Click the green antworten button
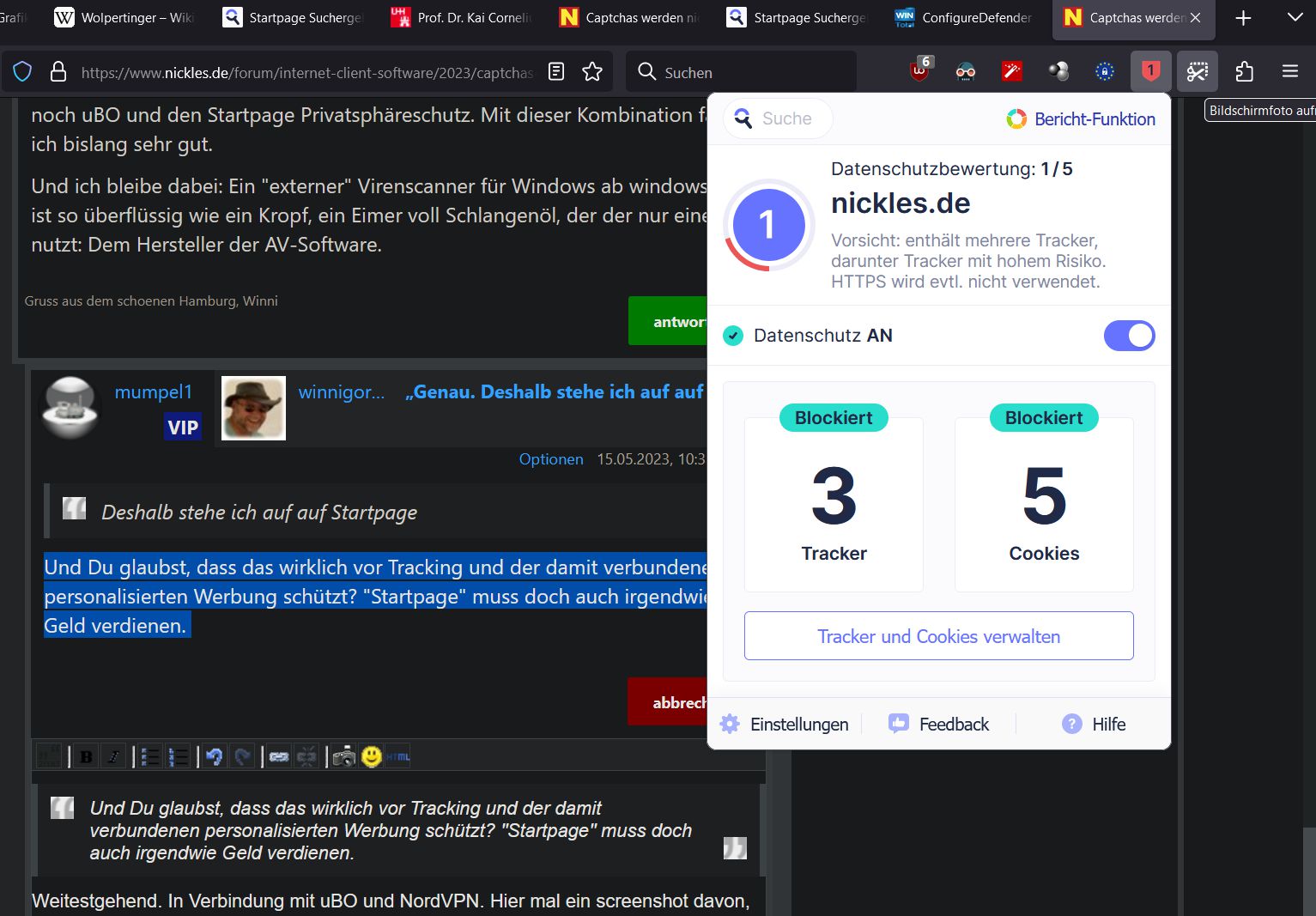 pos(668,321)
